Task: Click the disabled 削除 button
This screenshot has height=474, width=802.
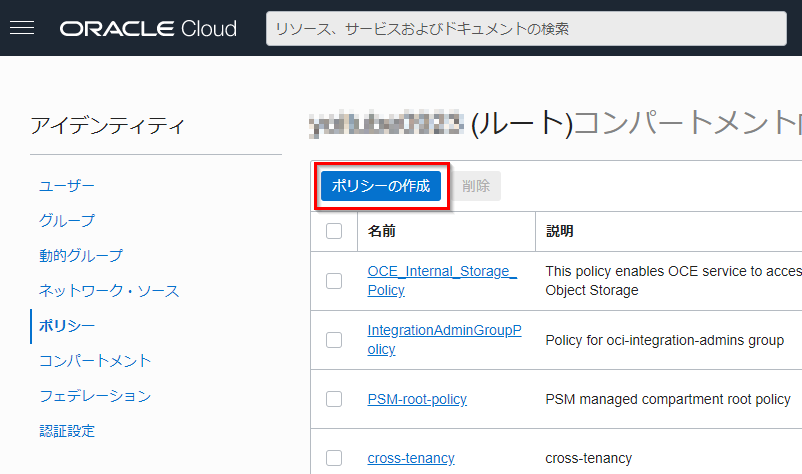Action: (476, 186)
